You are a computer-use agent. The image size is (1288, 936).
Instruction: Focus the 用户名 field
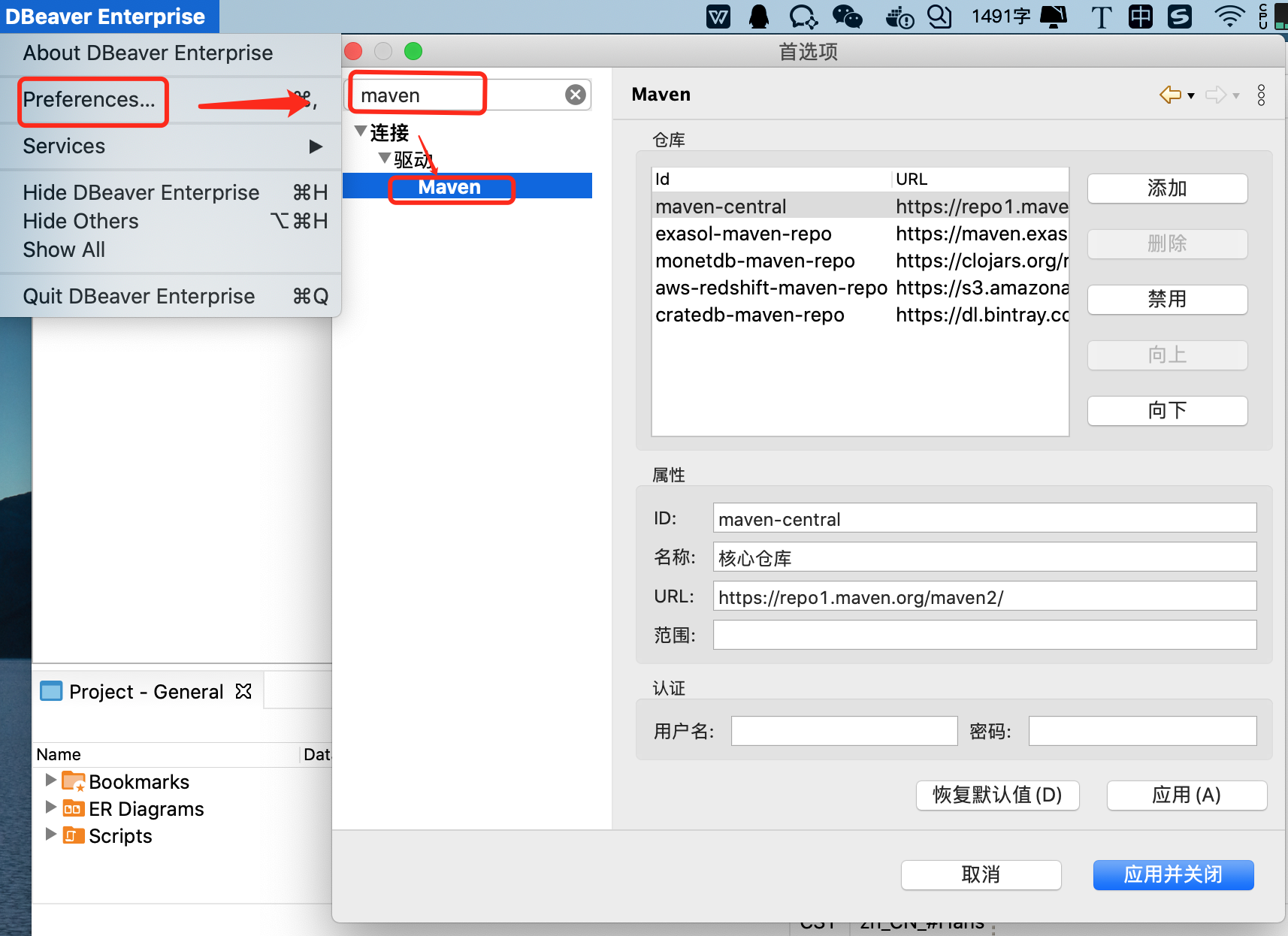point(844,731)
